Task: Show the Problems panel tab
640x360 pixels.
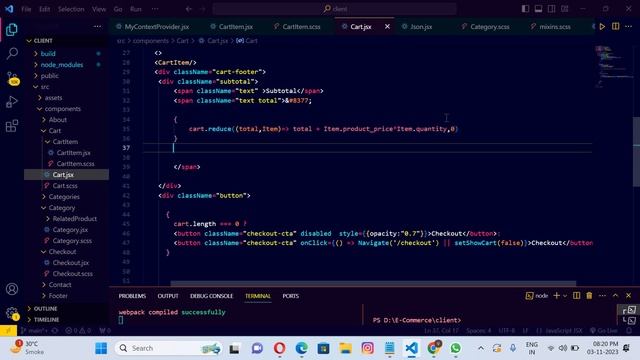Action: point(132,296)
